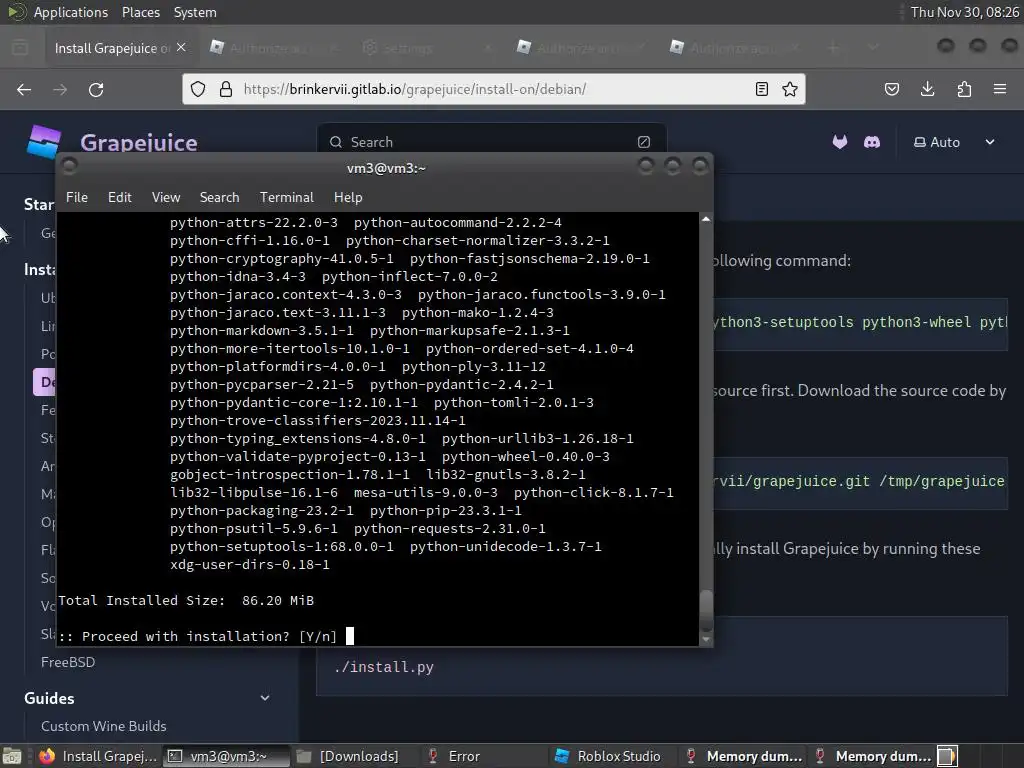The image size is (1024, 768).
Task: Open the Places panel menu
Action: click(140, 12)
